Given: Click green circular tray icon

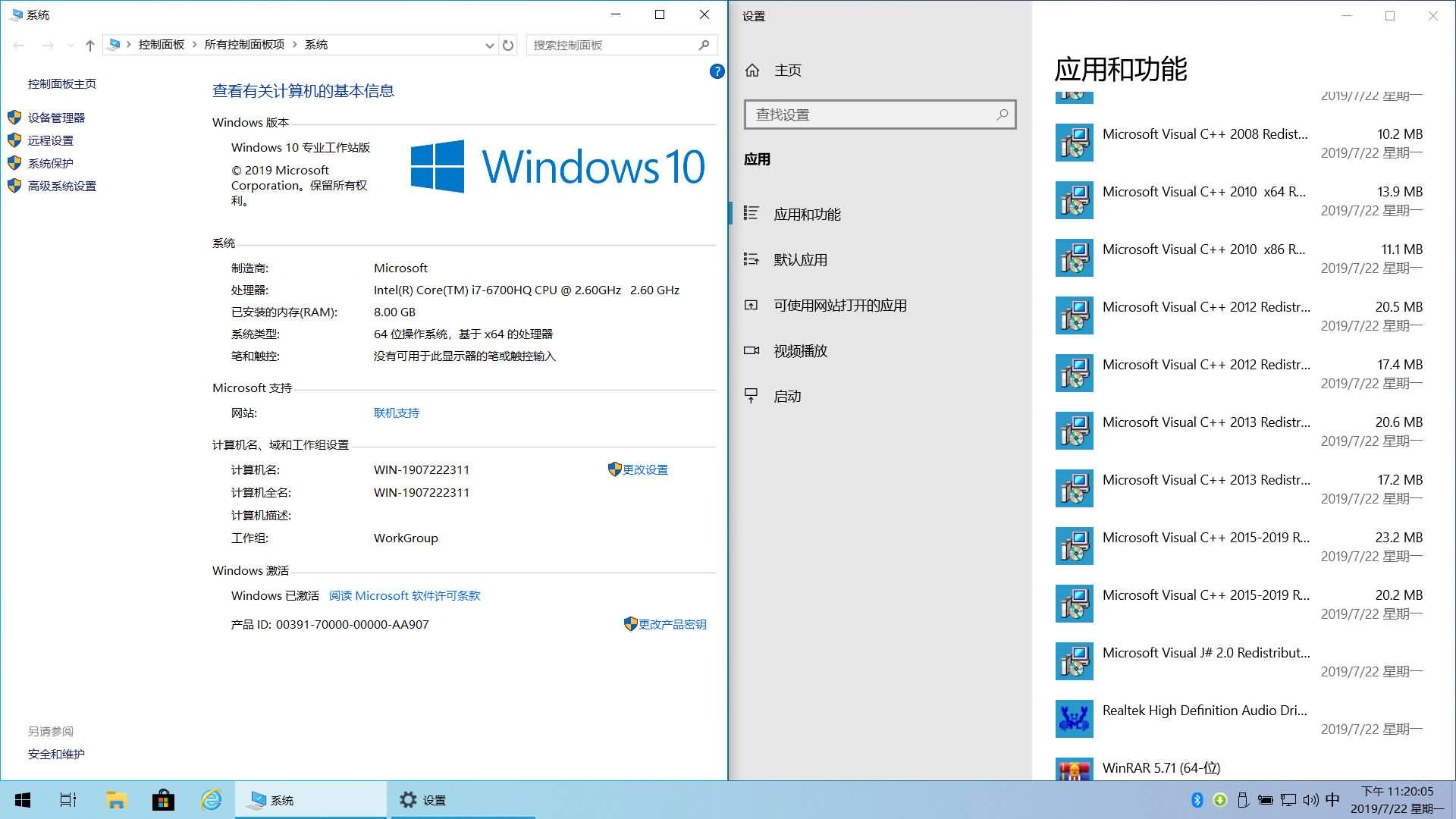Looking at the screenshot, I should pyautogui.click(x=1220, y=800).
